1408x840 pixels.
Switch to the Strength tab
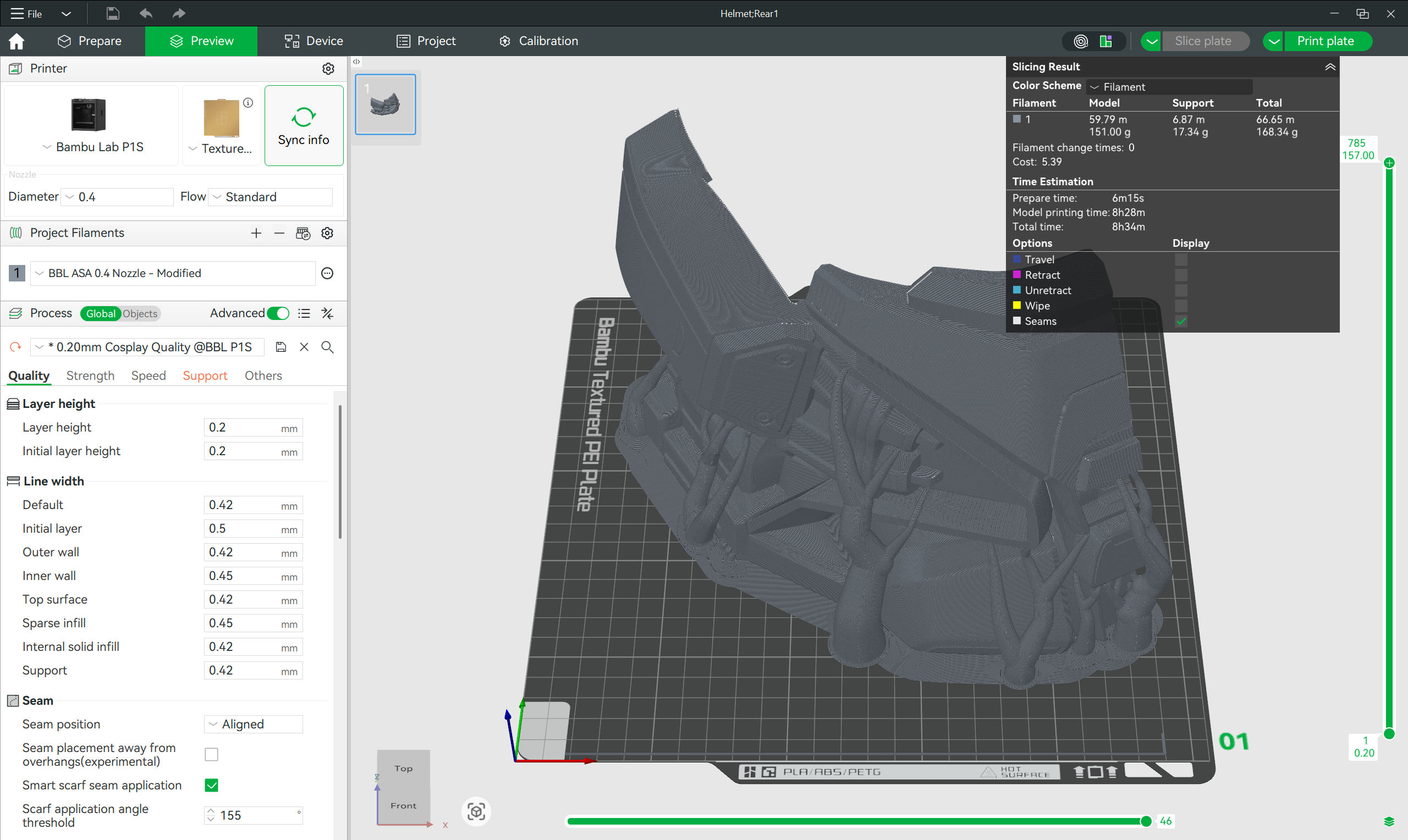point(90,375)
